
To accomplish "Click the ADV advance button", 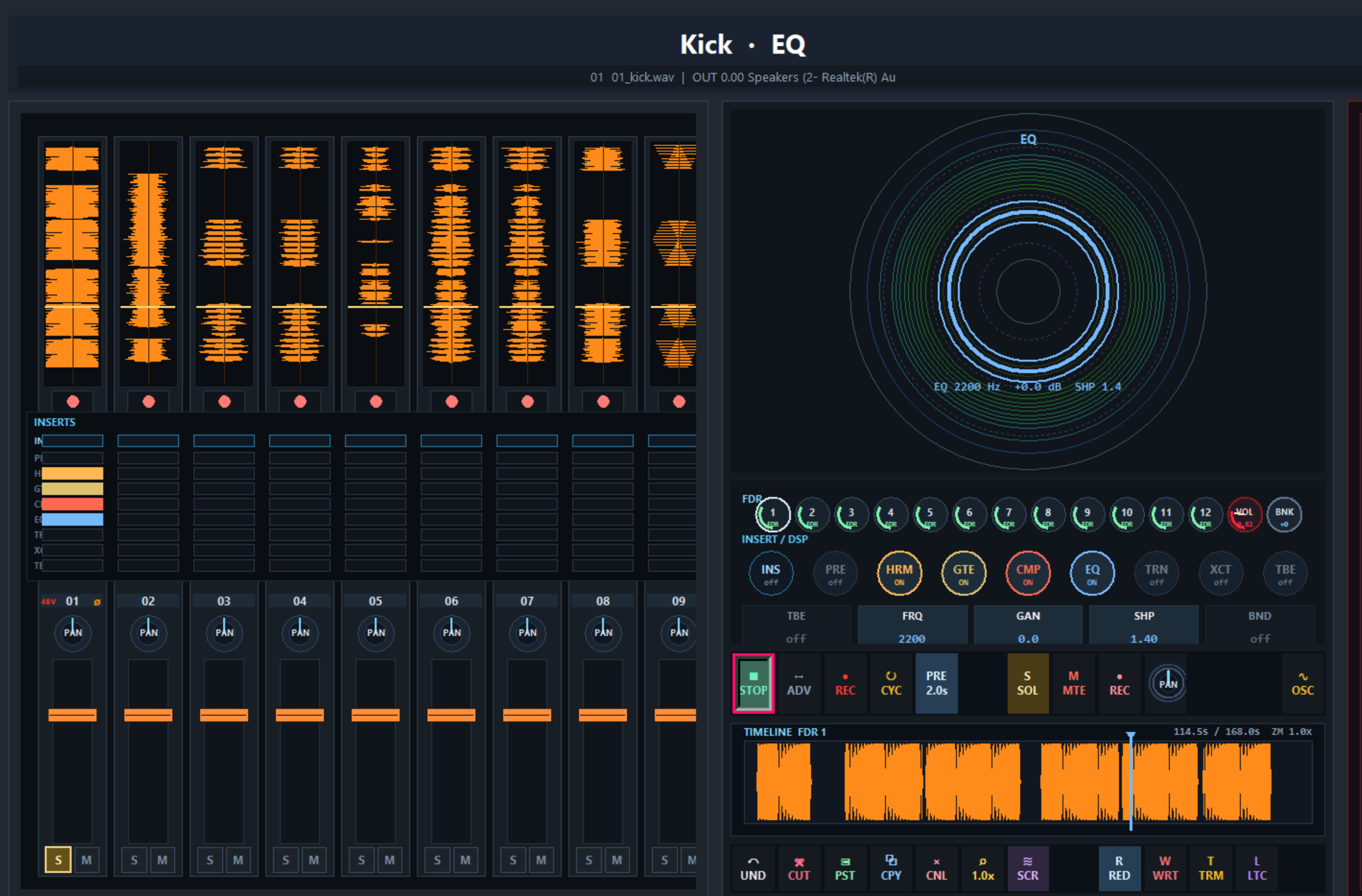I will (x=799, y=683).
